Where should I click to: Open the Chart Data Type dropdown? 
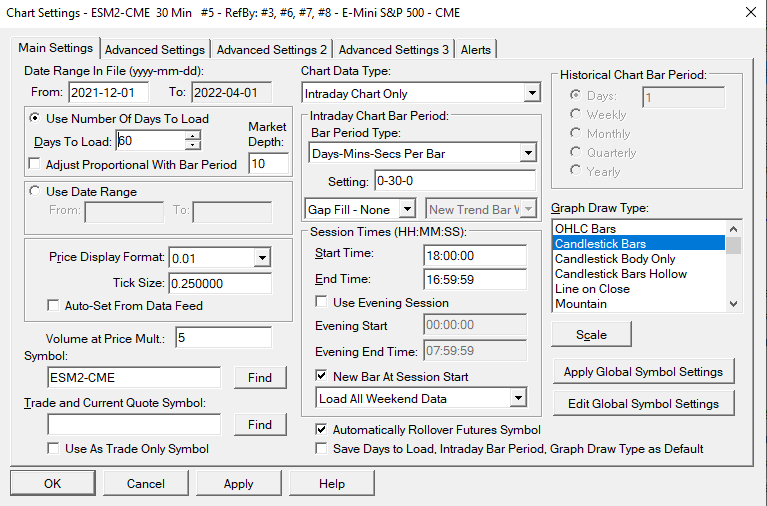[x=532, y=93]
